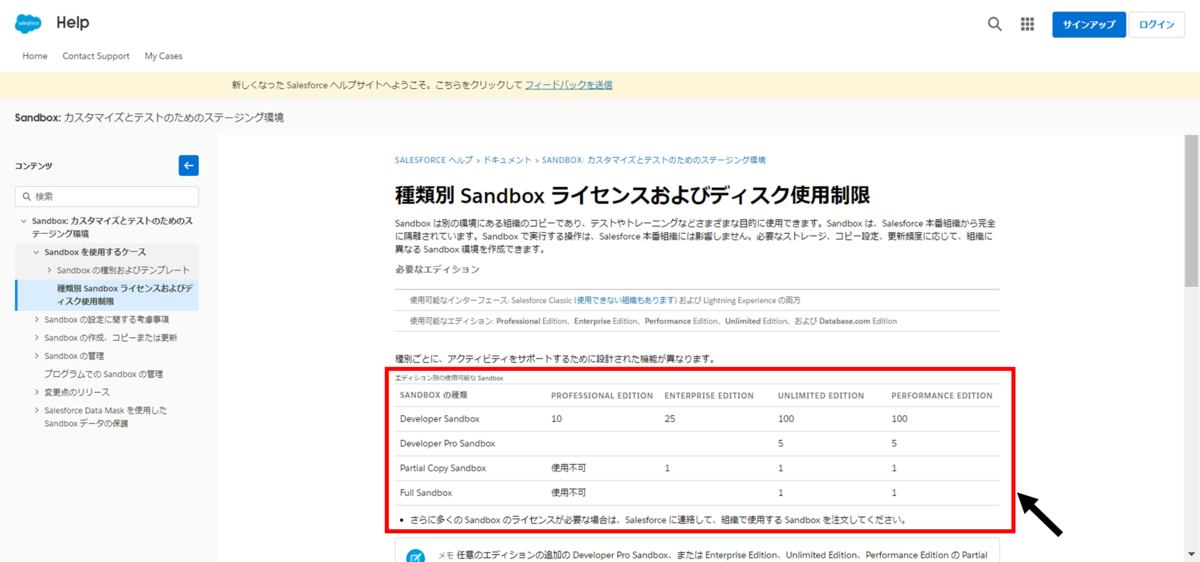Click the Developer Pro Sandbox row label
The height and width of the screenshot is (562, 1200).
click(x=447, y=443)
